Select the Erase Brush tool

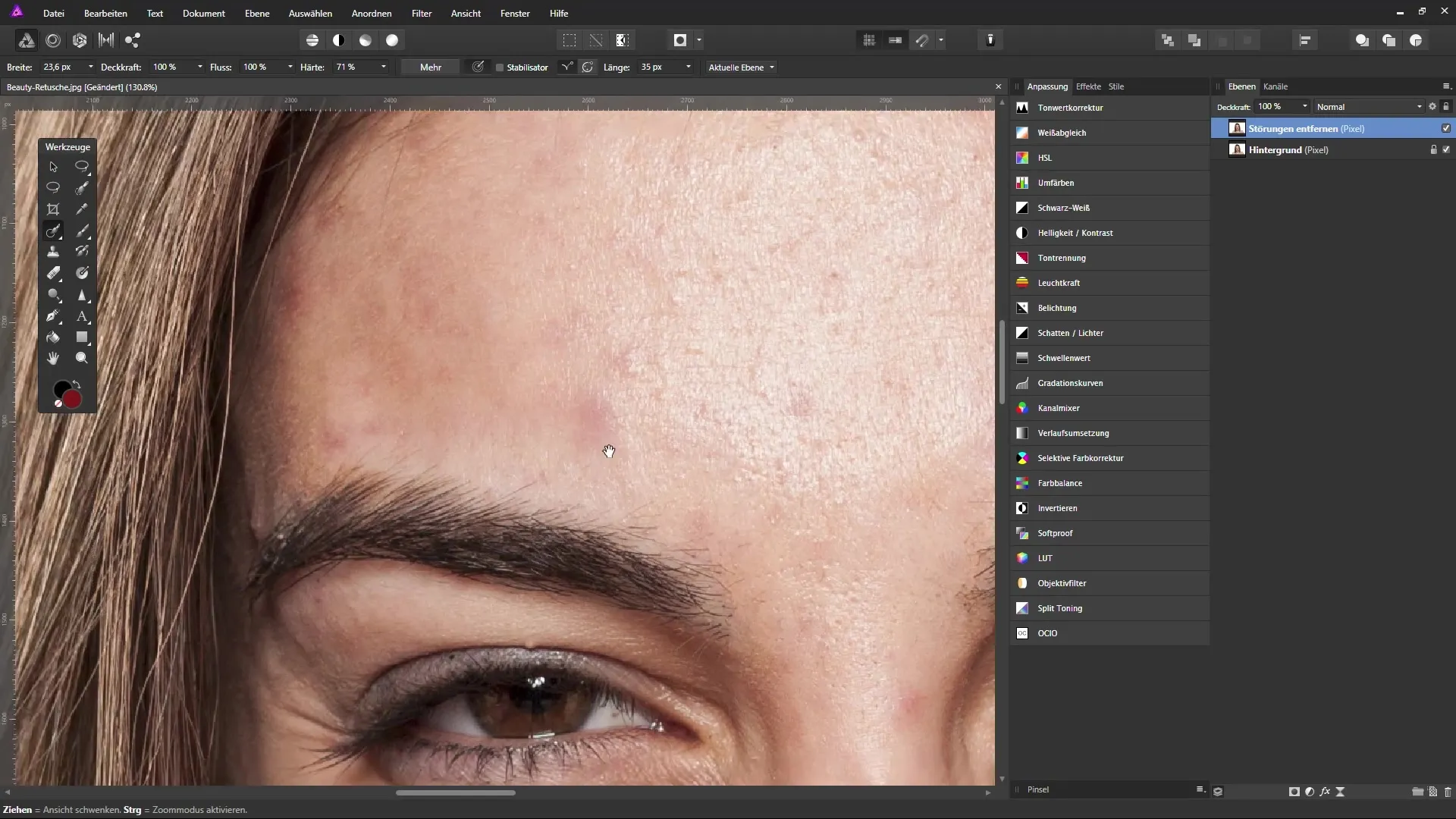[53, 273]
